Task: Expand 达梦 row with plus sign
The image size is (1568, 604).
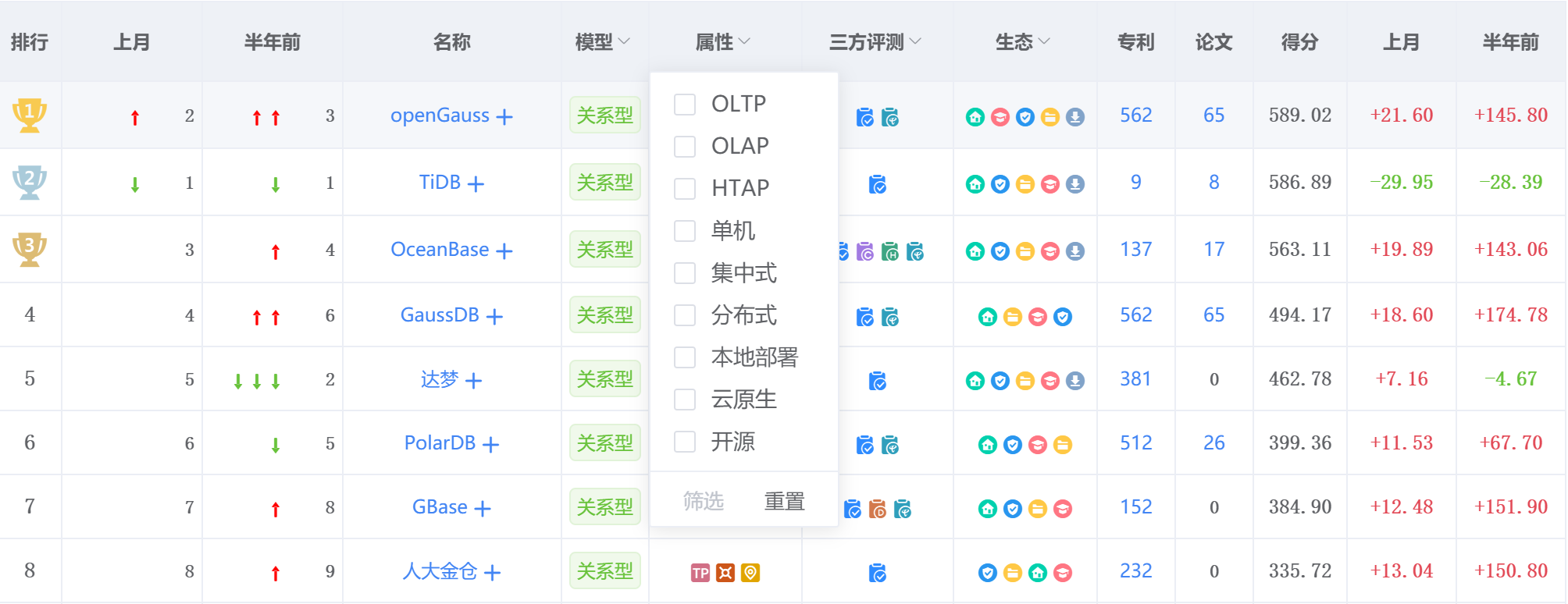Action: coord(473,381)
